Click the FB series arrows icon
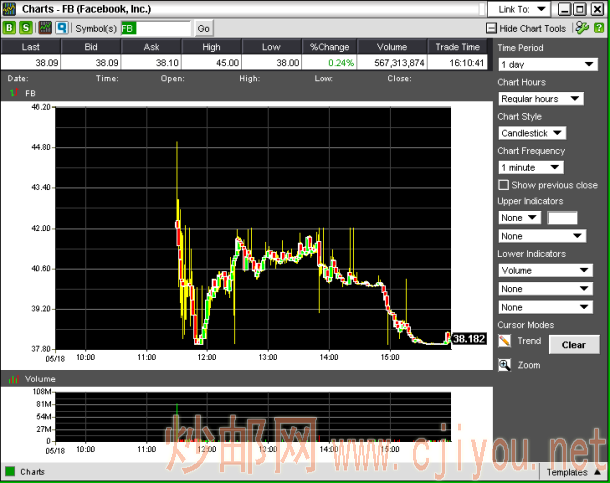This screenshot has height=483, width=610. tap(14, 93)
